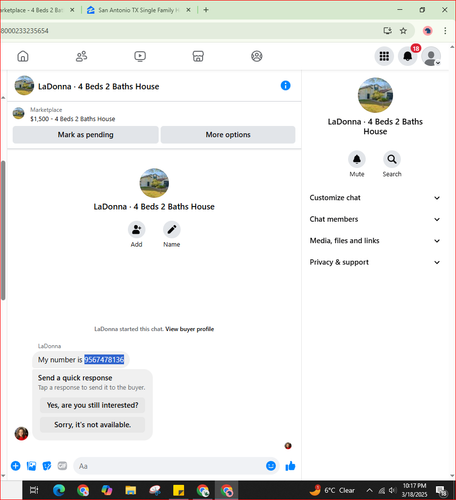Open the Chrome profile avatar
Image resolution: width=456 pixels, height=500 pixels.
427,31
